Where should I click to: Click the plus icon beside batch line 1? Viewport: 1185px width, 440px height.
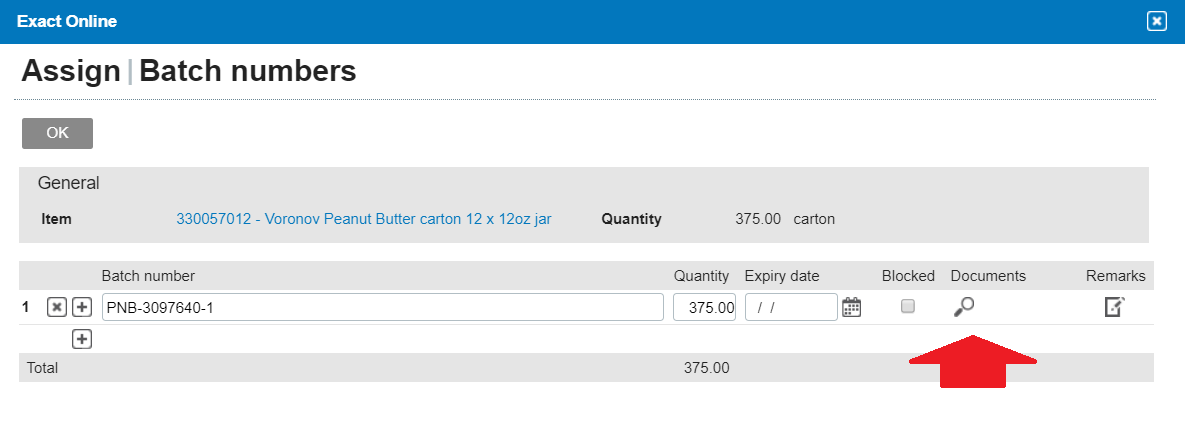pos(82,308)
